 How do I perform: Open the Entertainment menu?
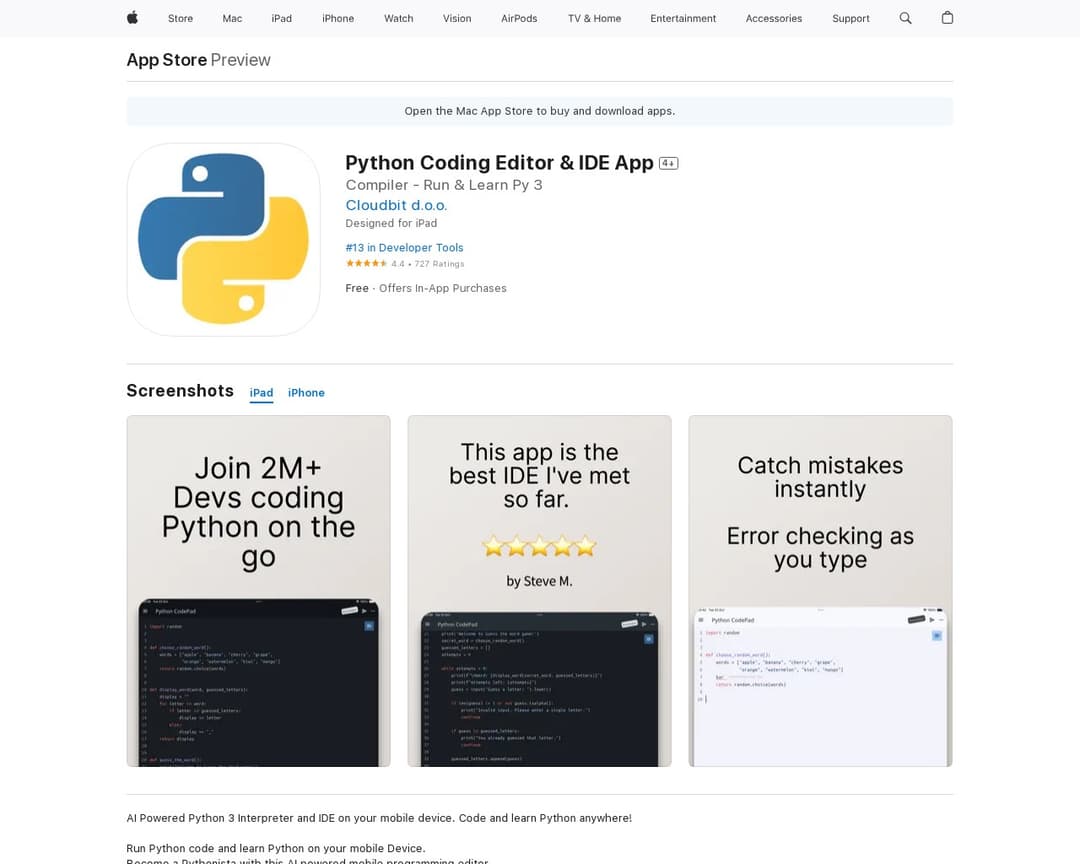683,19
